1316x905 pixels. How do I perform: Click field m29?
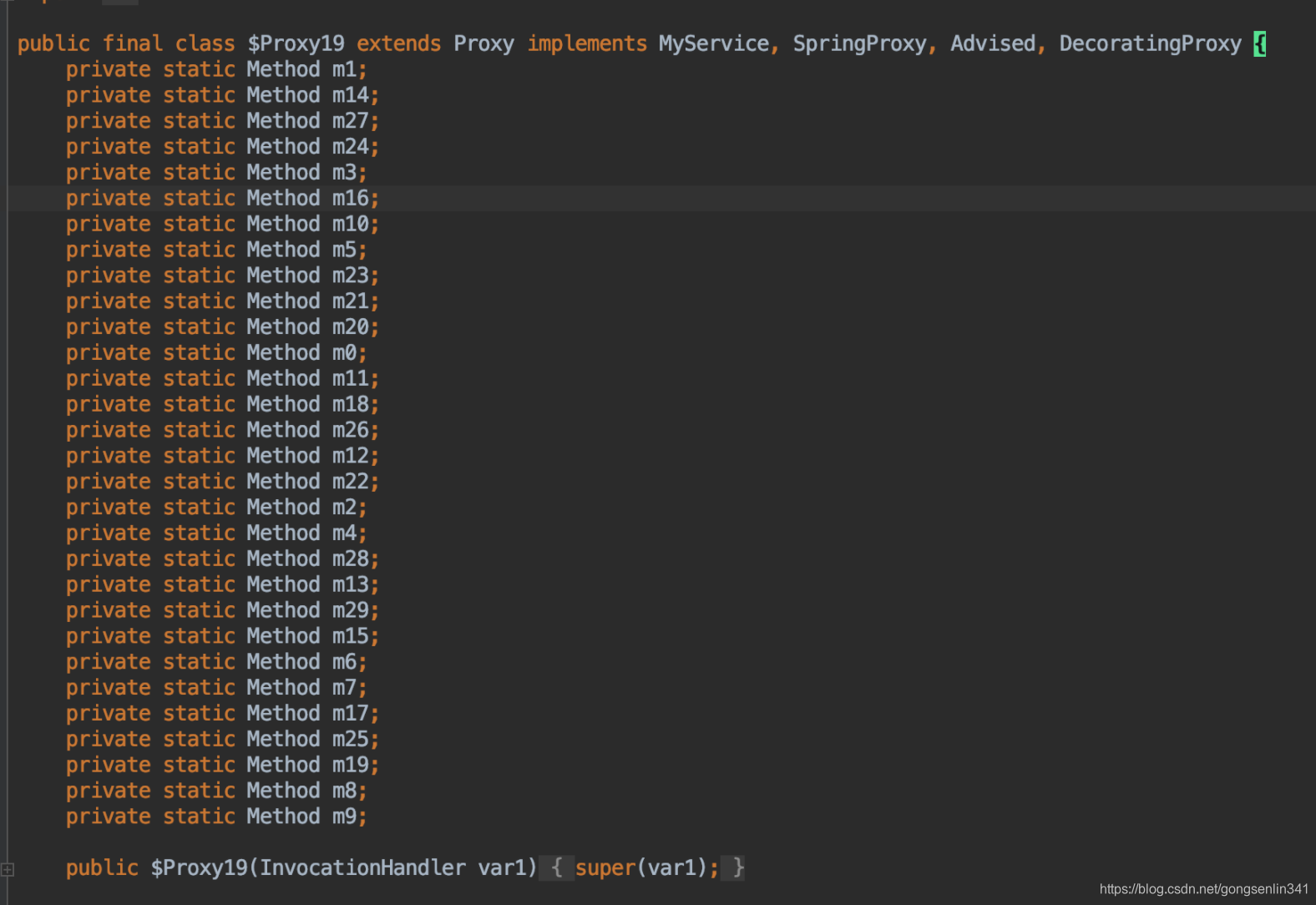tap(350, 610)
